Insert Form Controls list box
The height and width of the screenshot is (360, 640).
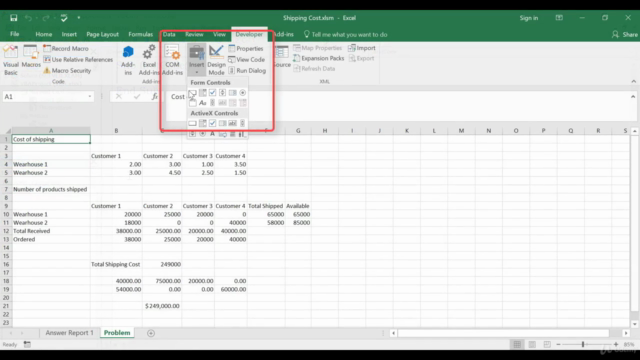point(232,93)
